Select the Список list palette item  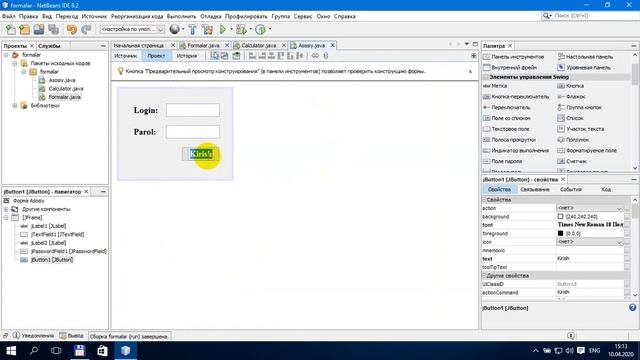tap(571, 118)
